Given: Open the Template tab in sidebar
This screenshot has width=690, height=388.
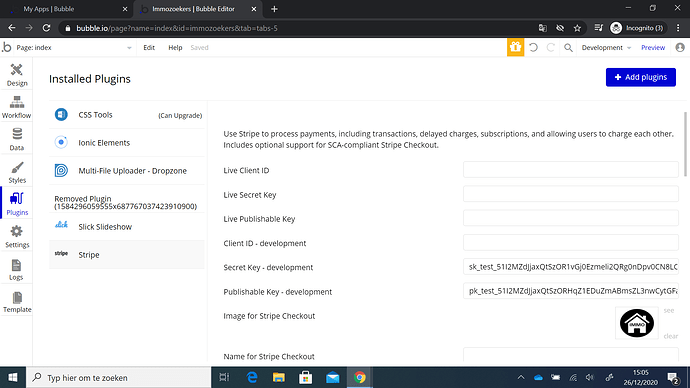Looking at the screenshot, I should (x=17, y=302).
